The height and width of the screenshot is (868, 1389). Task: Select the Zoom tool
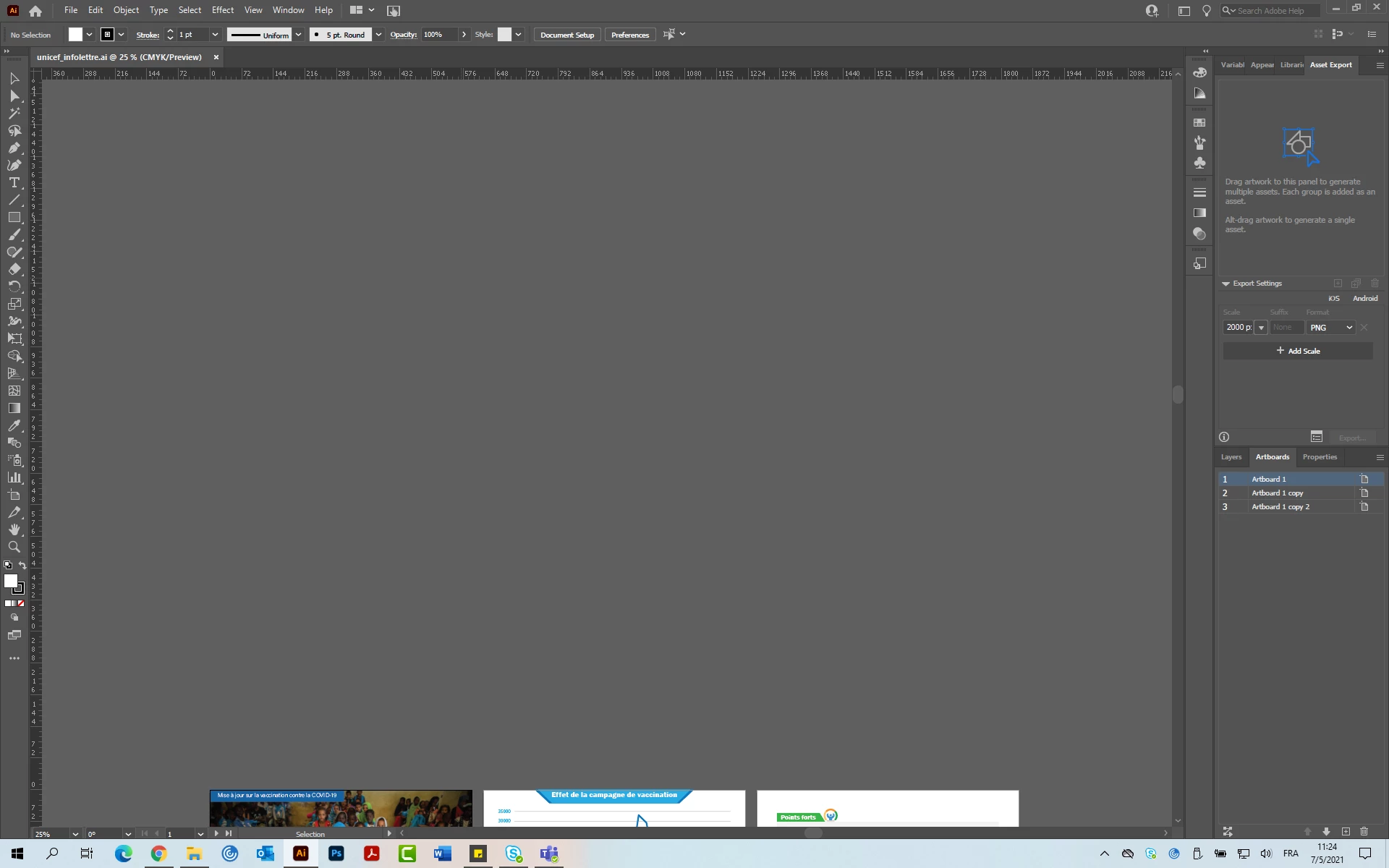click(x=14, y=547)
